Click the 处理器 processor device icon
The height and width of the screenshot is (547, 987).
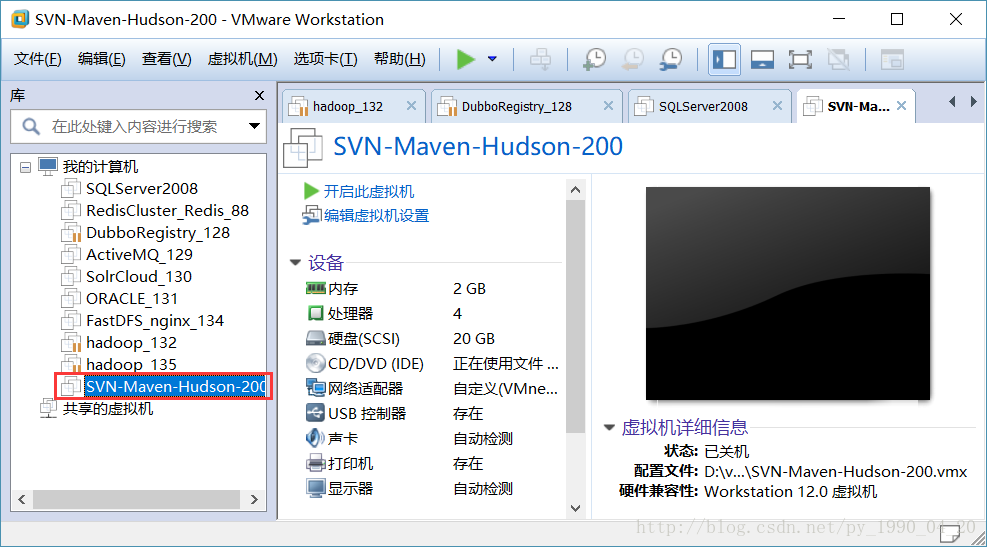(x=315, y=313)
